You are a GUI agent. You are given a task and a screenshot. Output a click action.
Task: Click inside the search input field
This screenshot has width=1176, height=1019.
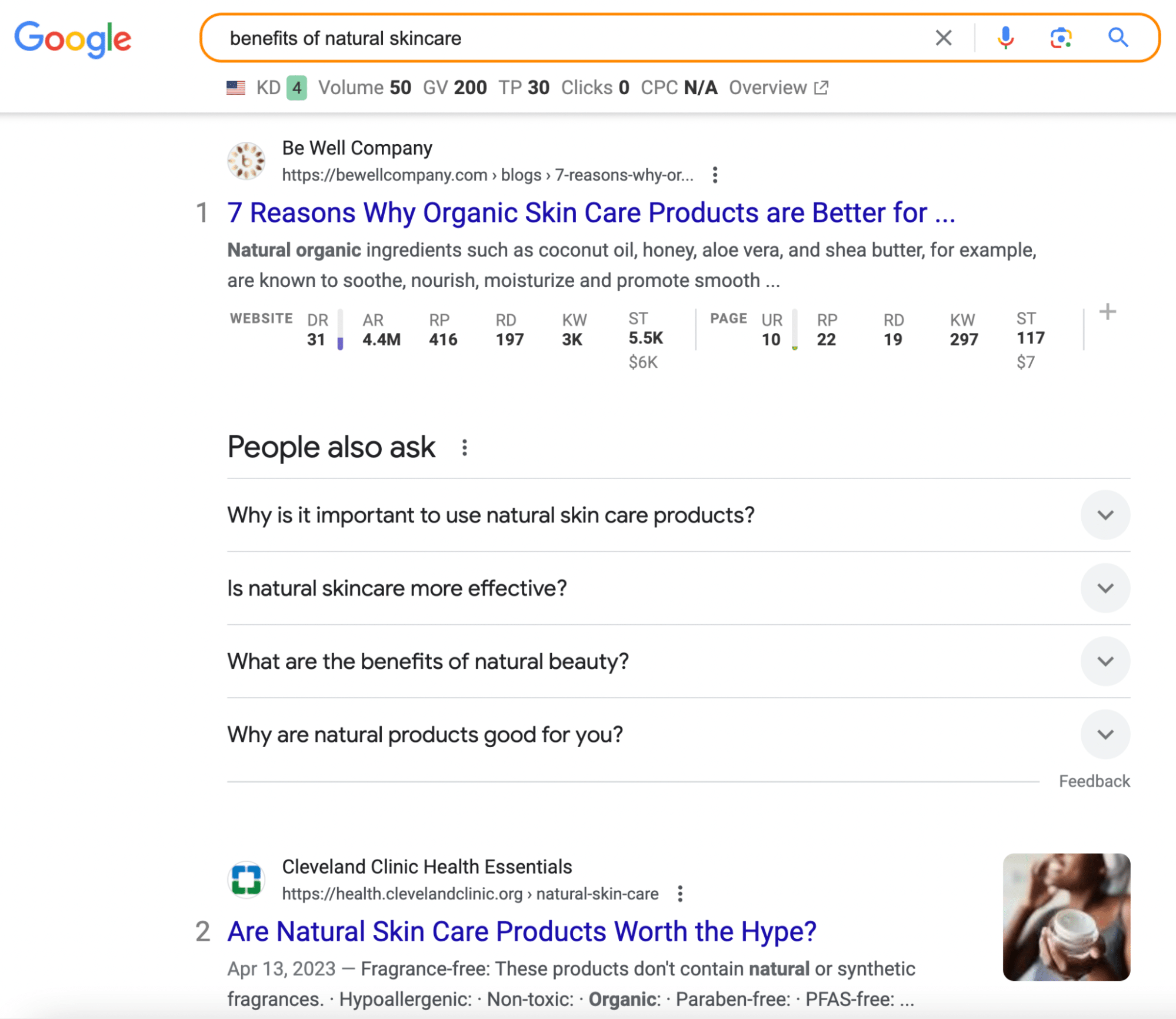529,38
